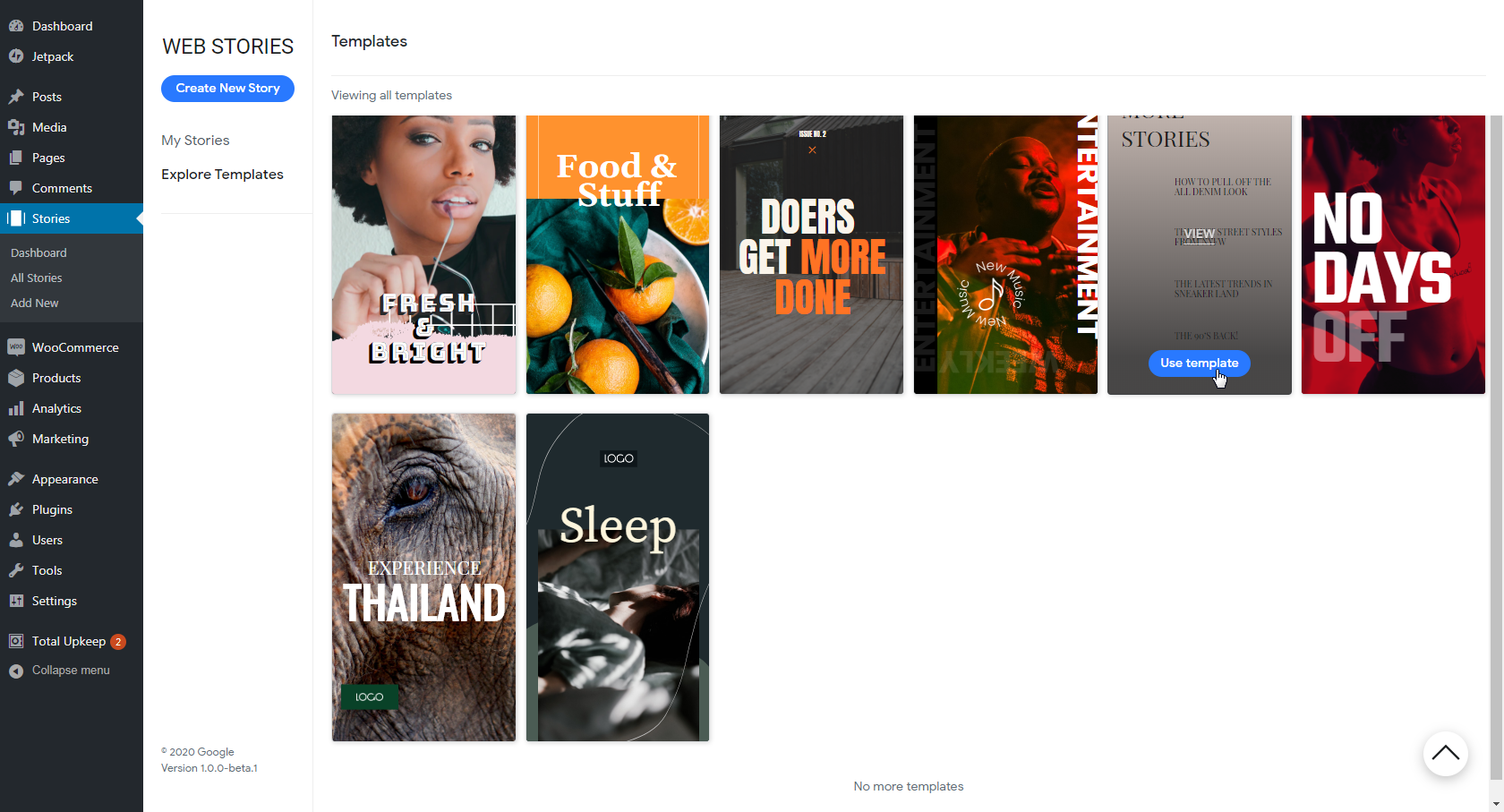1504x812 pixels.
Task: Open Add New under Stories
Action: point(35,303)
